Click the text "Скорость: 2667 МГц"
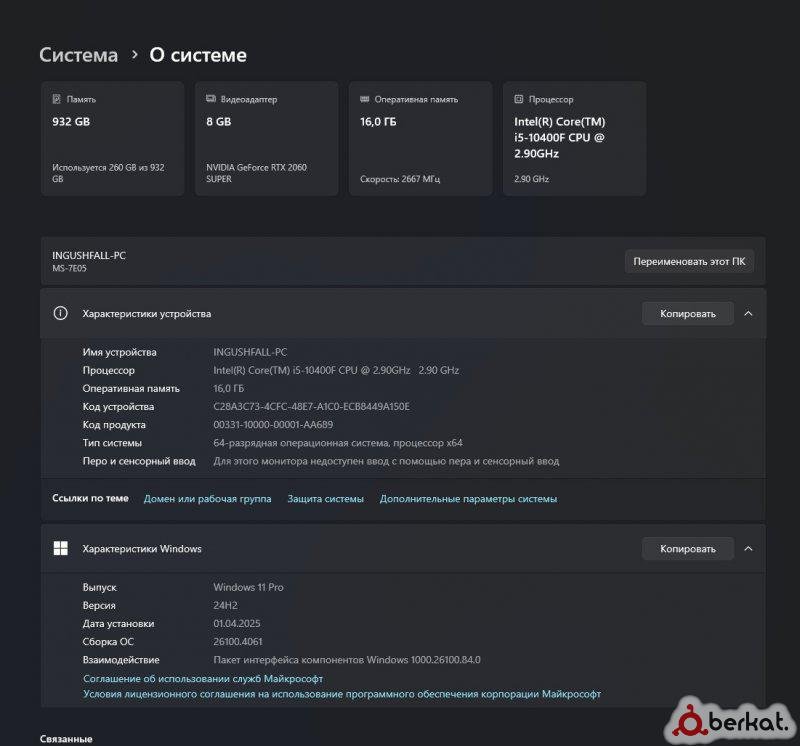This screenshot has height=746, width=800. tap(400, 179)
